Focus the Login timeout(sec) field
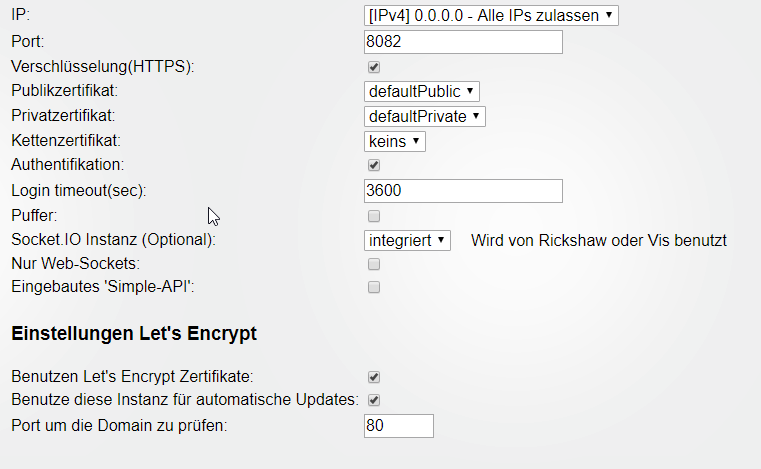 [x=463, y=190]
